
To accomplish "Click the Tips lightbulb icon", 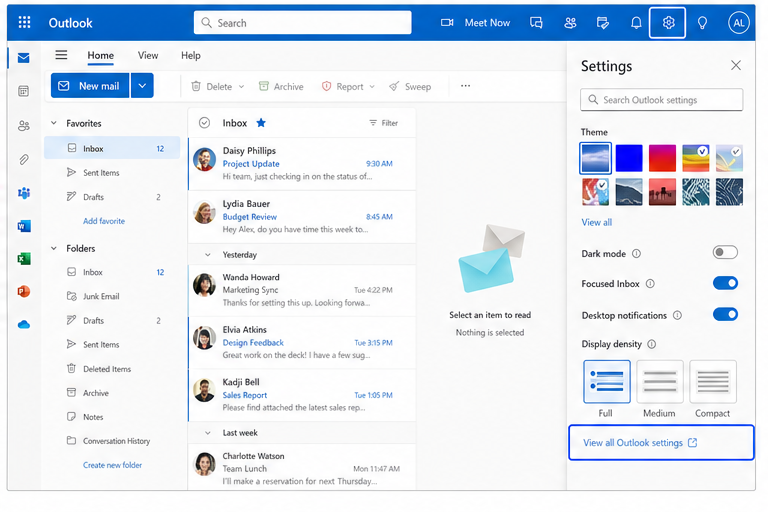I will point(702,23).
